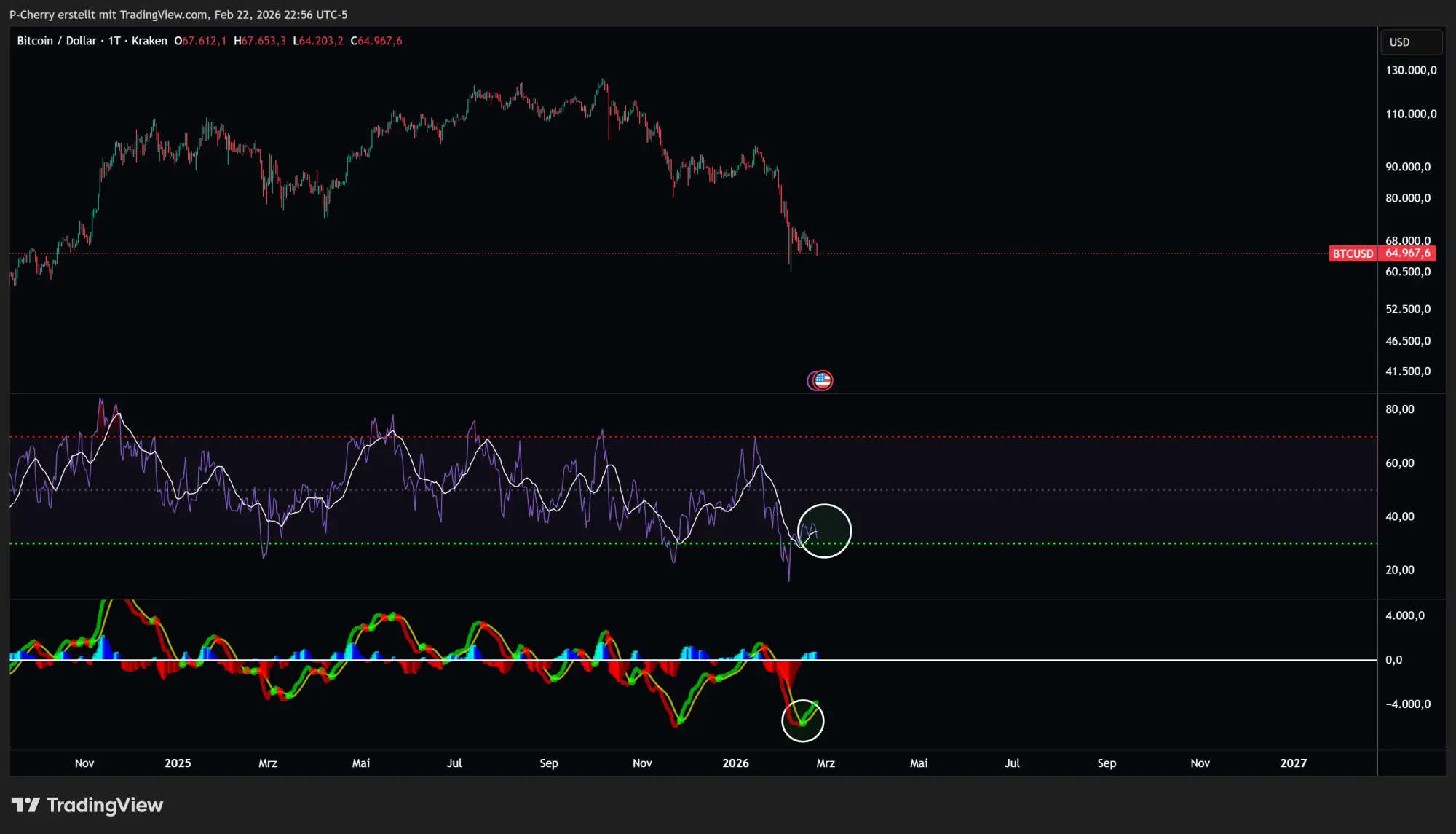Click the 2025 label on time axis
The image size is (1456, 834).
pos(178,763)
